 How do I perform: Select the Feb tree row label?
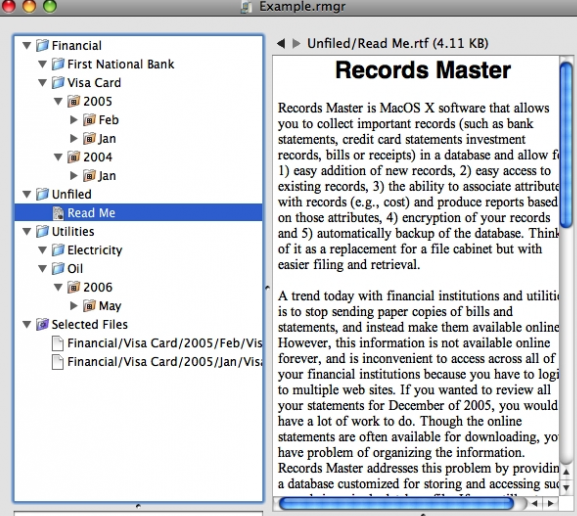pyautogui.click(x=109, y=120)
